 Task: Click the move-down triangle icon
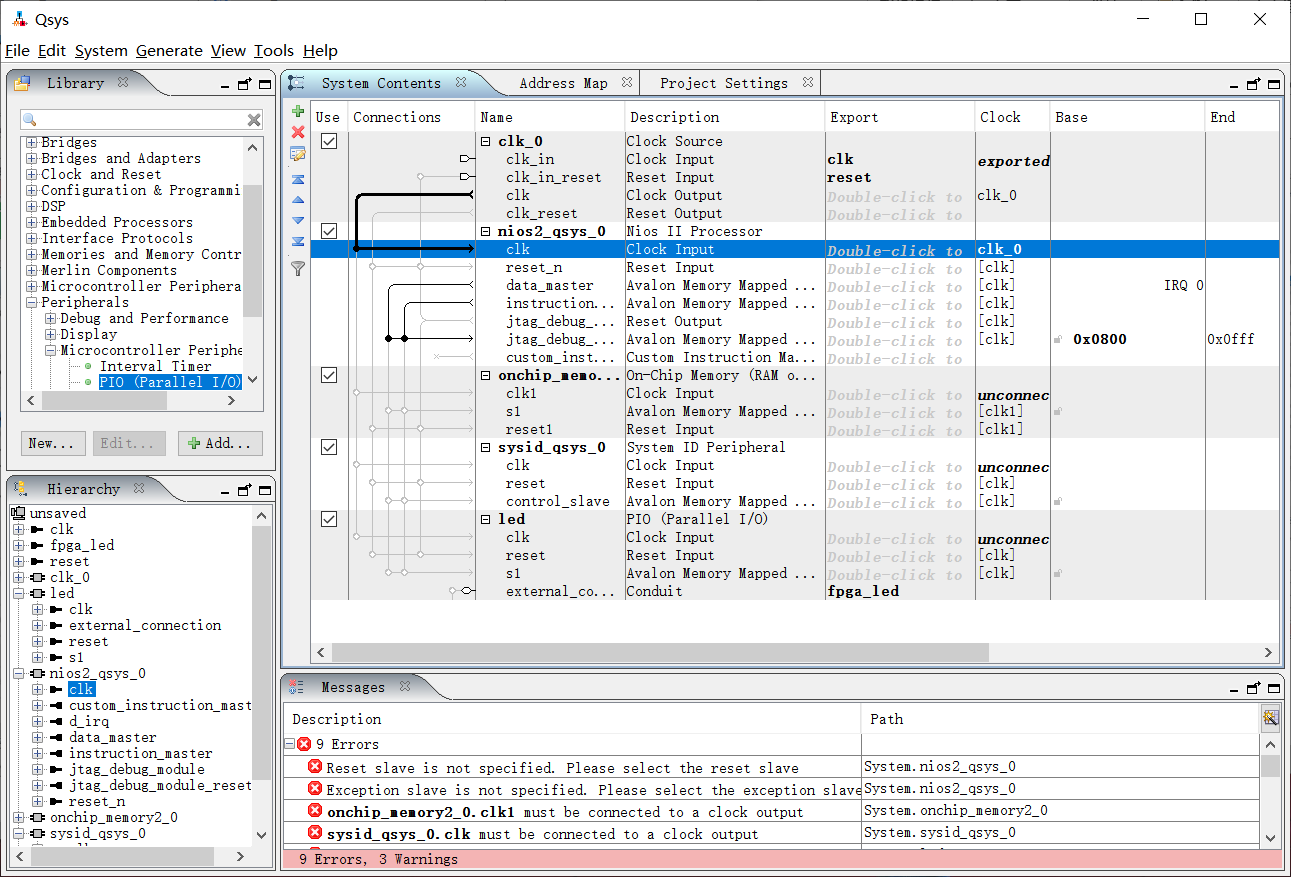[297, 220]
